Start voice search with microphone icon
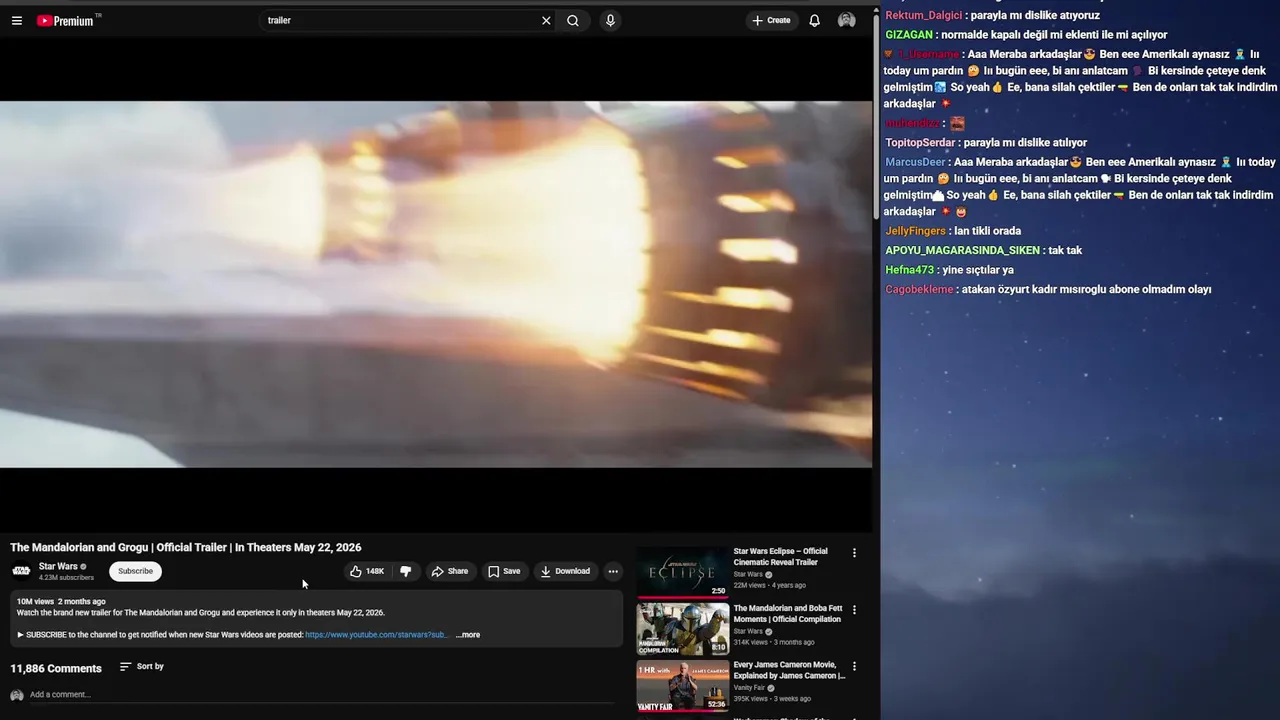Viewport: 1280px width, 720px height. (x=610, y=20)
